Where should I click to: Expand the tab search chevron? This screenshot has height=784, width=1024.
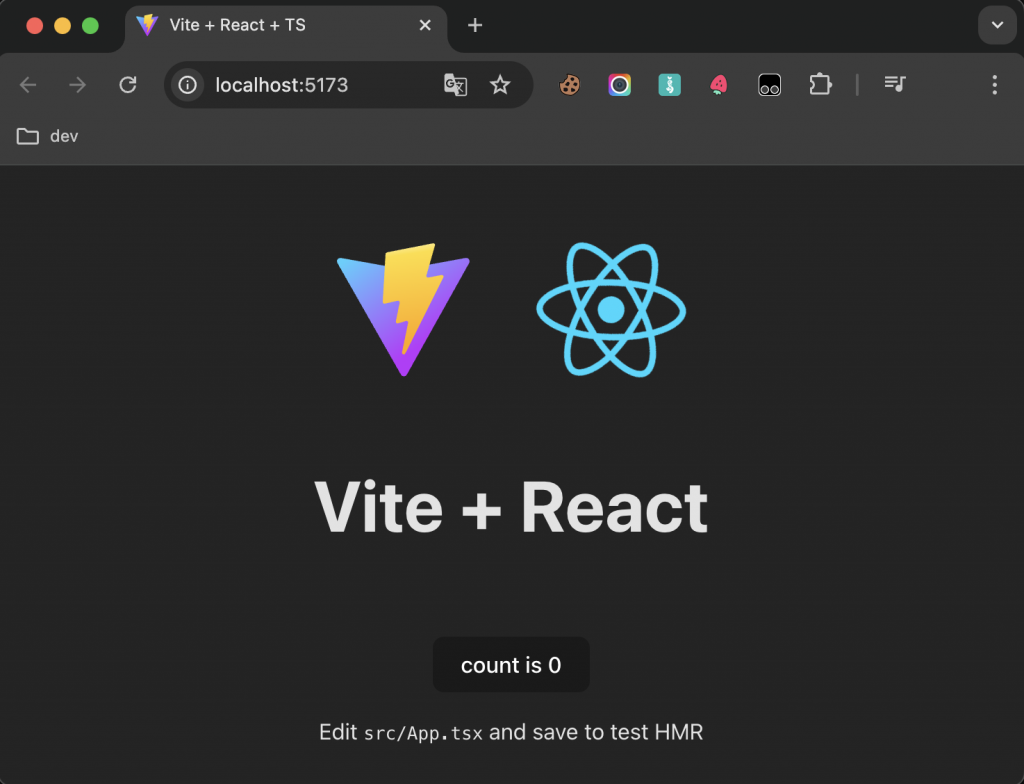[997, 25]
